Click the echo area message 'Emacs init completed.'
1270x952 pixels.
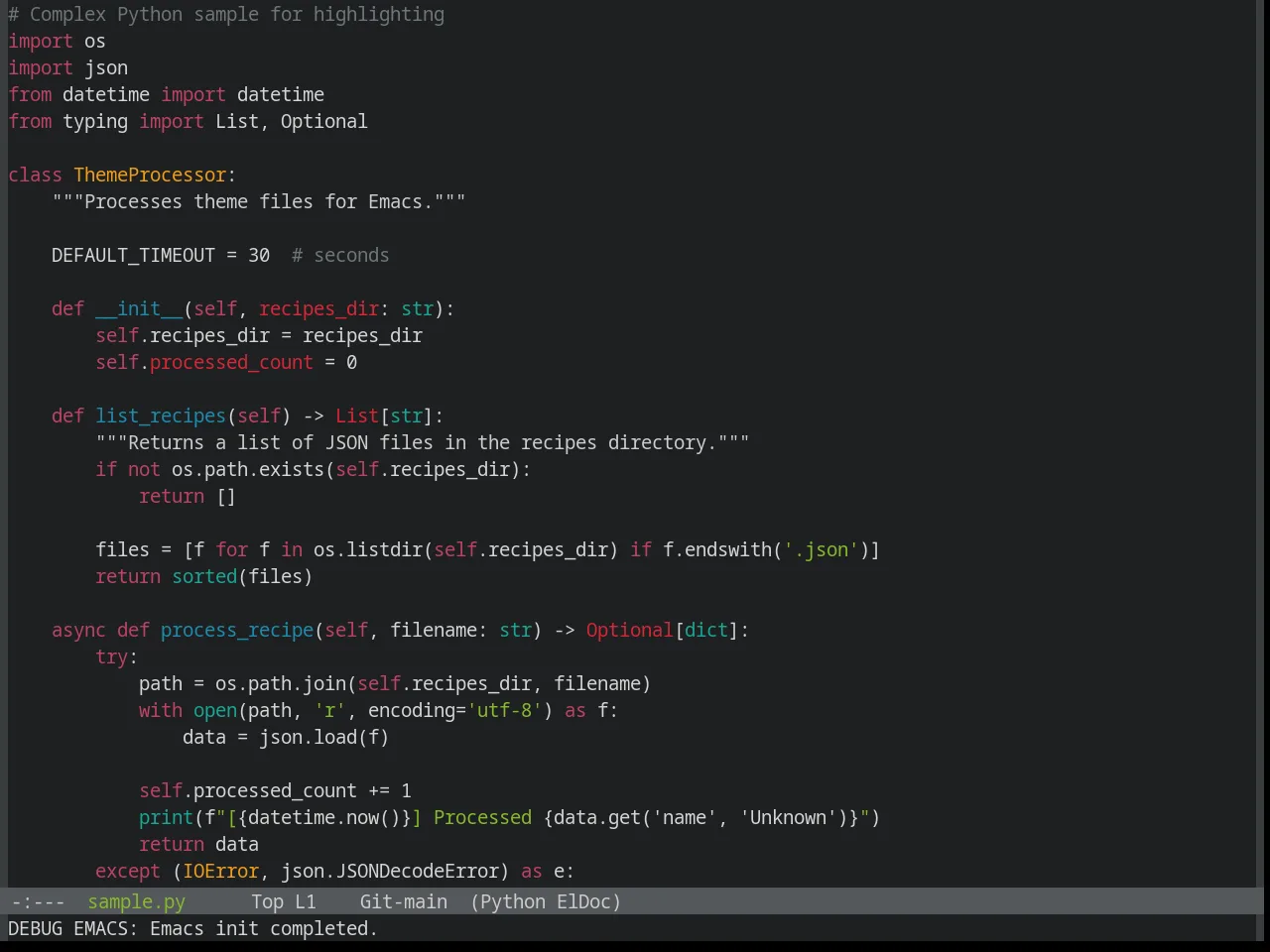tap(263, 928)
